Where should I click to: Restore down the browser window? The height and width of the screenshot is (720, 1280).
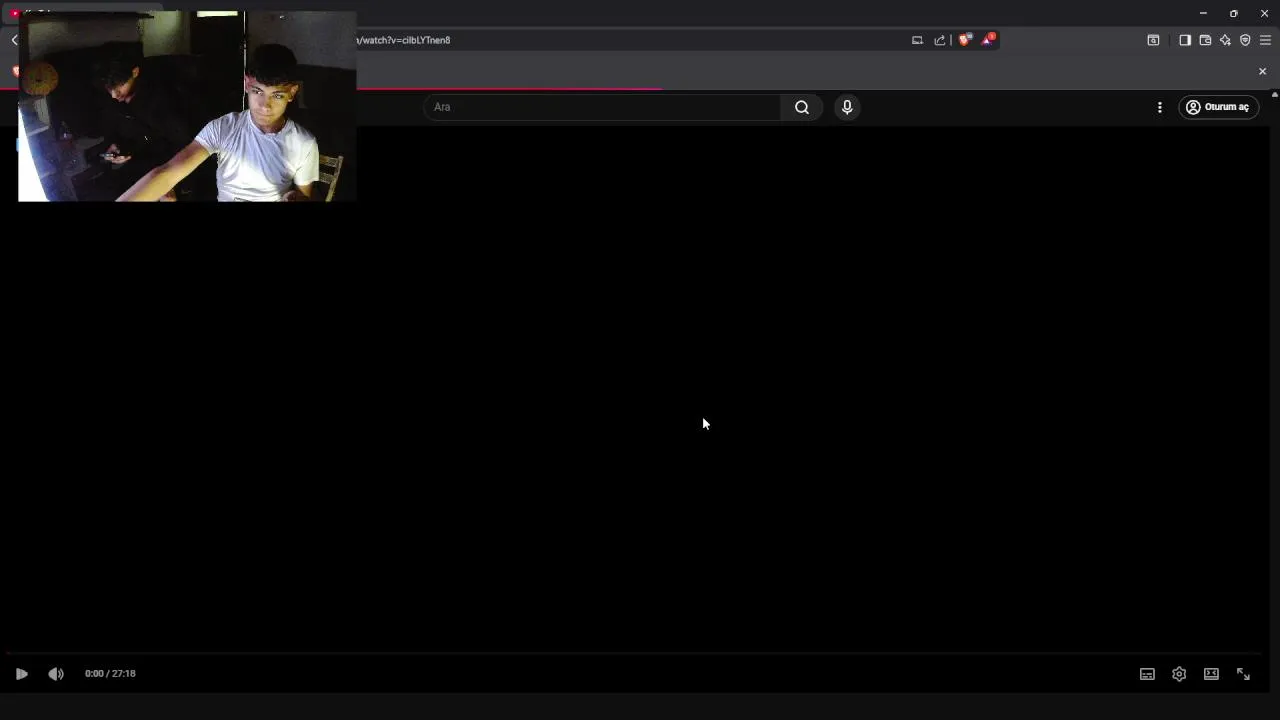coord(1233,13)
